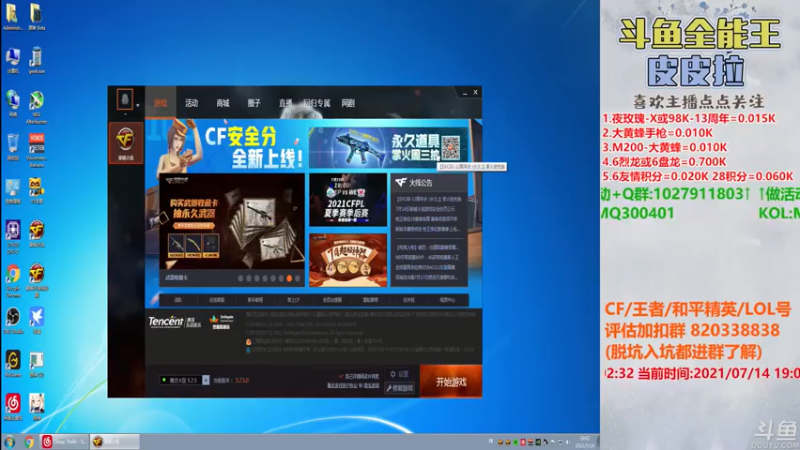Select the 游戏 tab in launcher
The image size is (800, 450).
pyautogui.click(x=160, y=103)
